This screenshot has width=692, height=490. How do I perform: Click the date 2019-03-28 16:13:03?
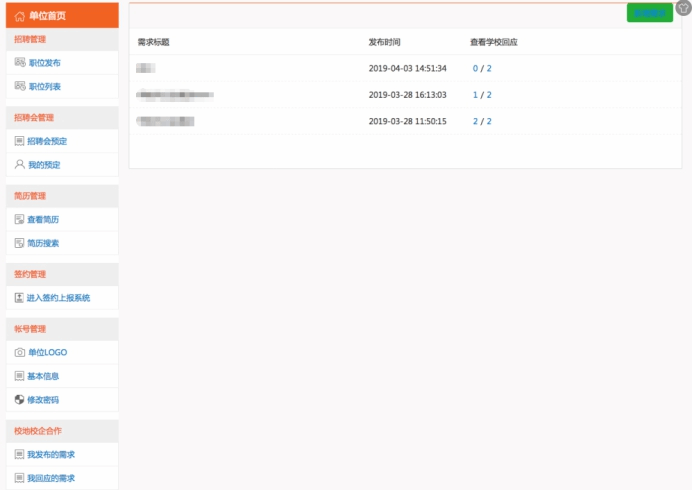pyautogui.click(x=407, y=95)
